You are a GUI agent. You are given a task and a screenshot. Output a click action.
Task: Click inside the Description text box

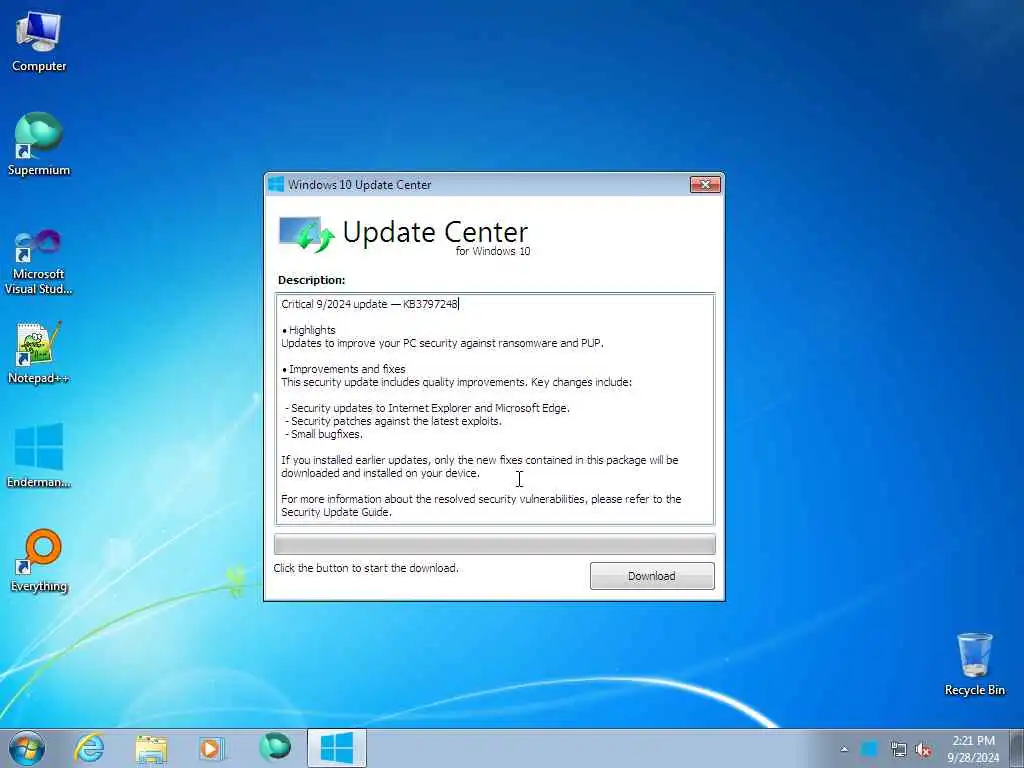click(x=494, y=409)
